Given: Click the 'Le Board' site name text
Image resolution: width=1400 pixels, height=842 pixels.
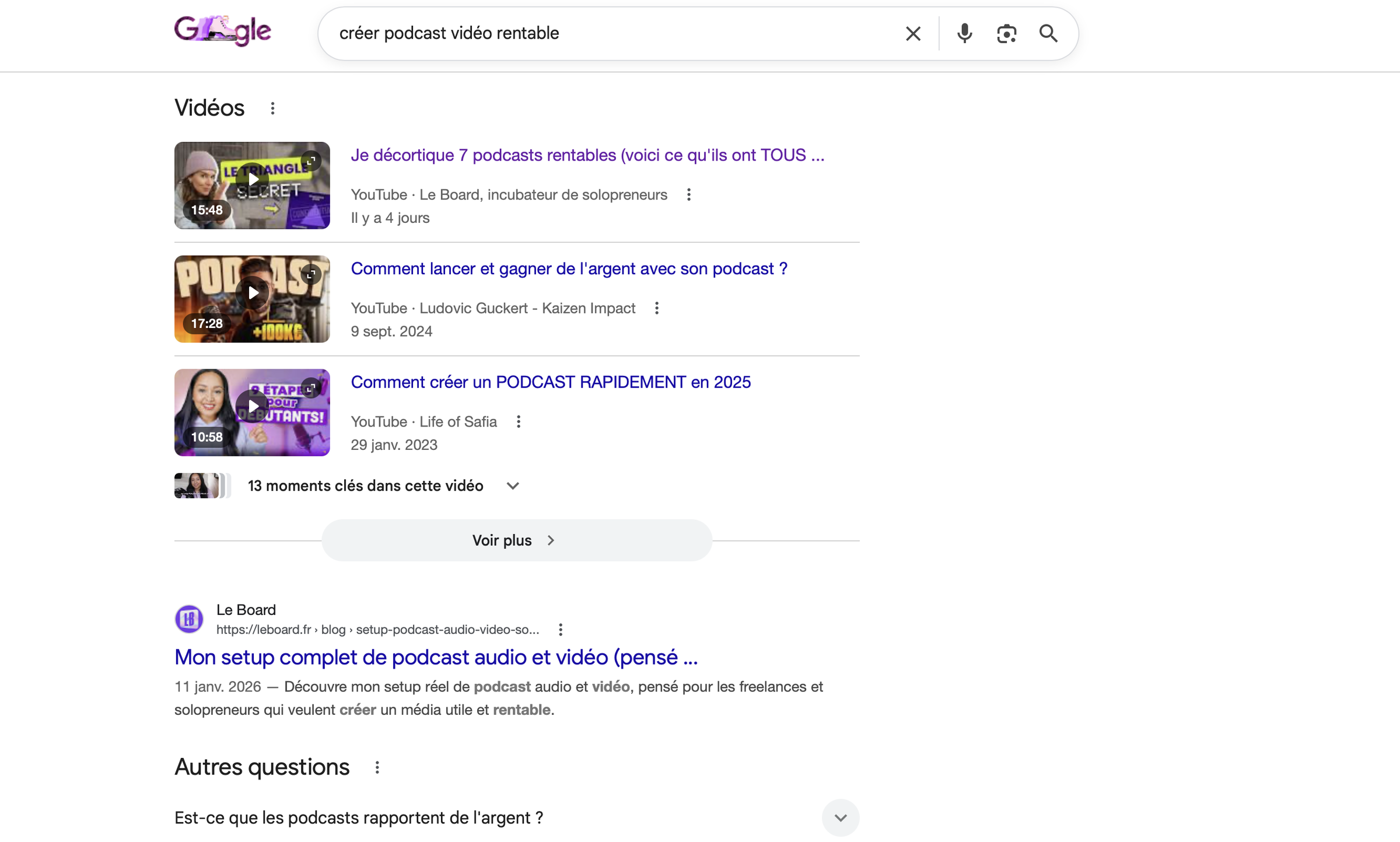Looking at the screenshot, I should pyautogui.click(x=246, y=610).
